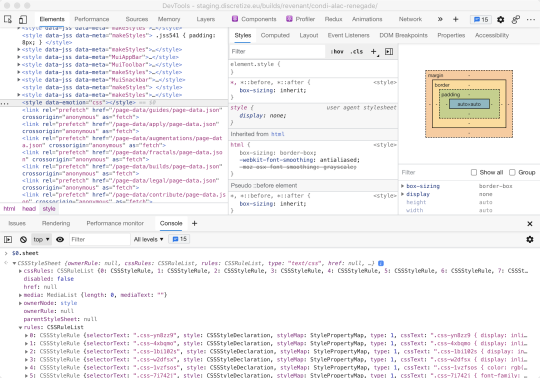
Task: Focus the Styles Filter field
Action: [x=277, y=52]
